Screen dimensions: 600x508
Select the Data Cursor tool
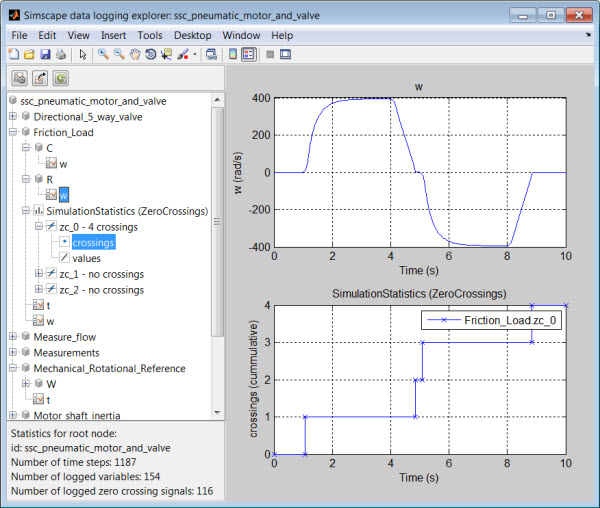tap(166, 54)
